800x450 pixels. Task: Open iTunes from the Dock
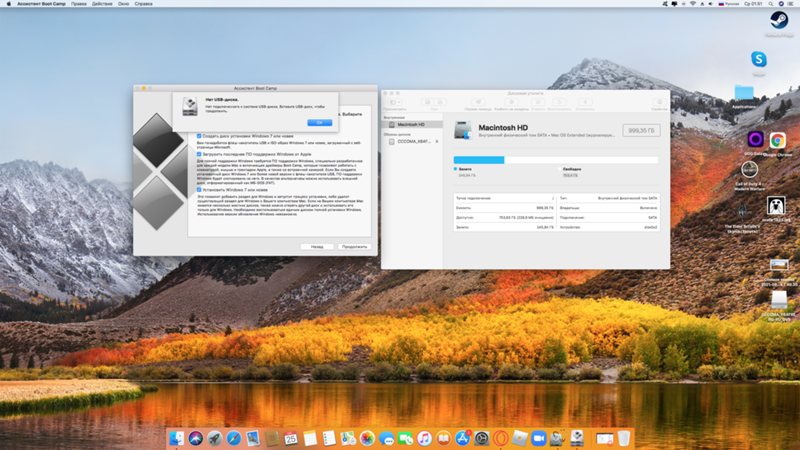coord(424,438)
